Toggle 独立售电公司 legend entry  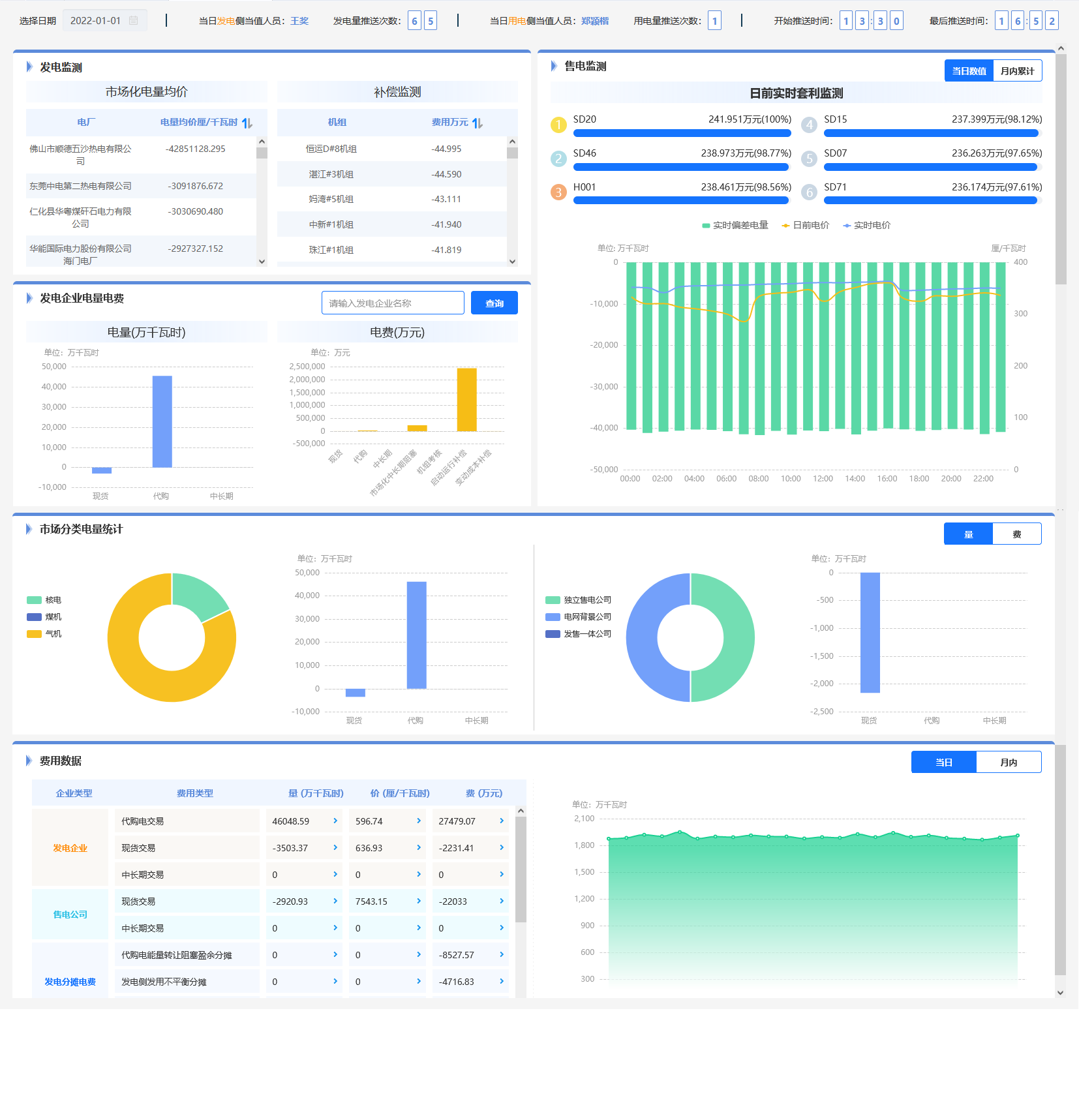[x=578, y=600]
